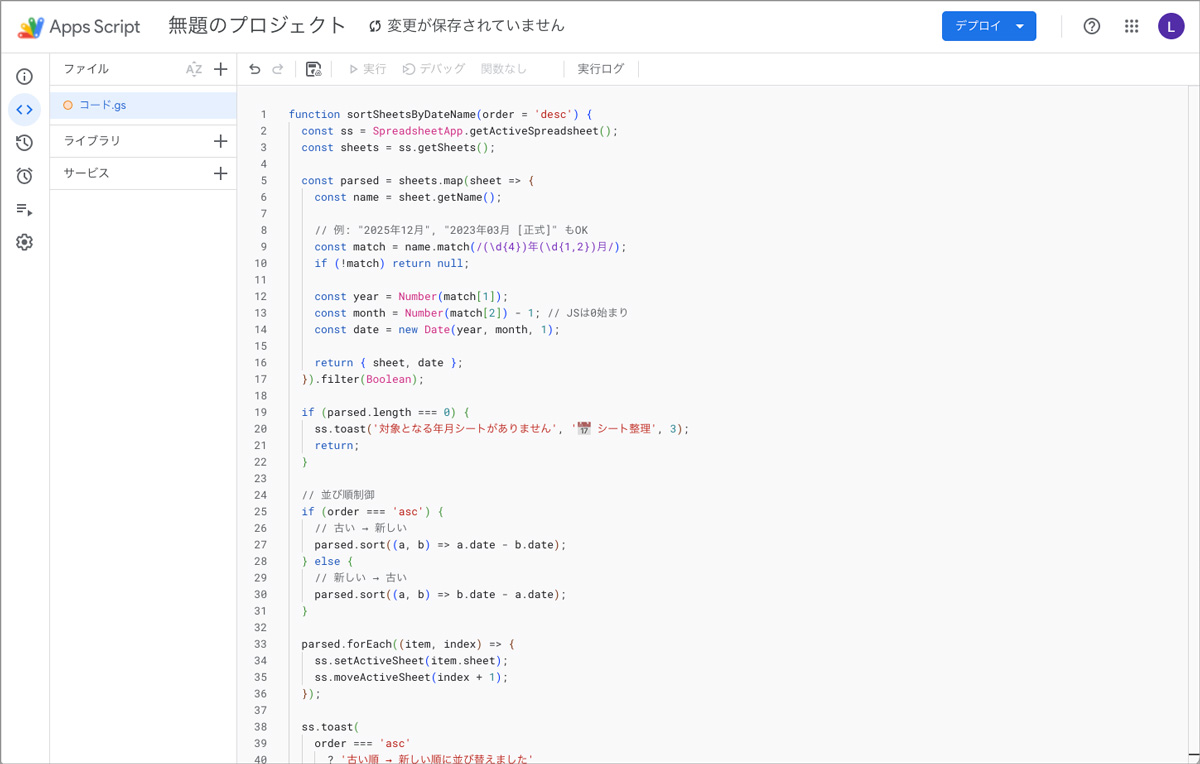Open the Overview info icon in sidebar

coord(25,77)
